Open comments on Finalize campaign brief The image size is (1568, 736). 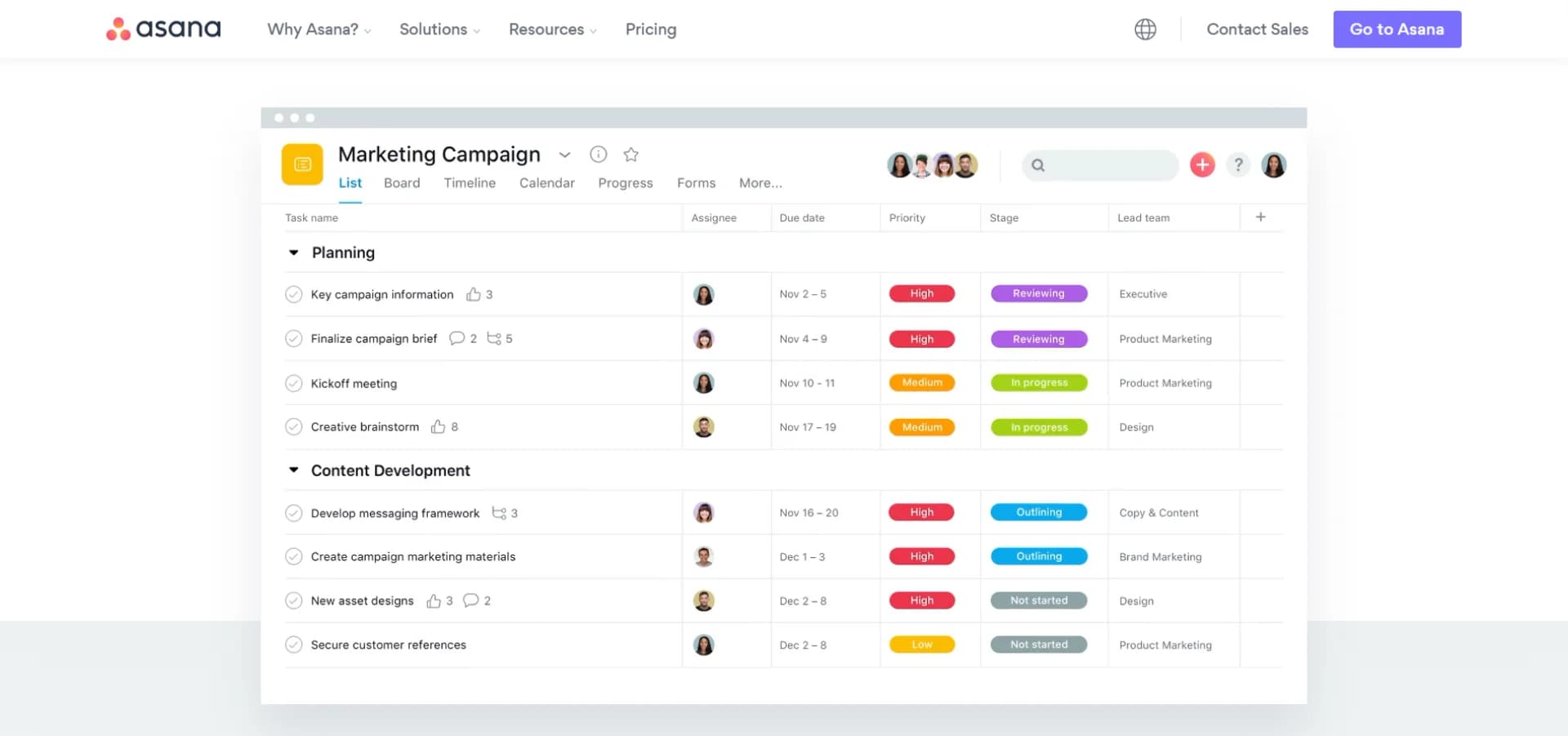click(x=457, y=338)
